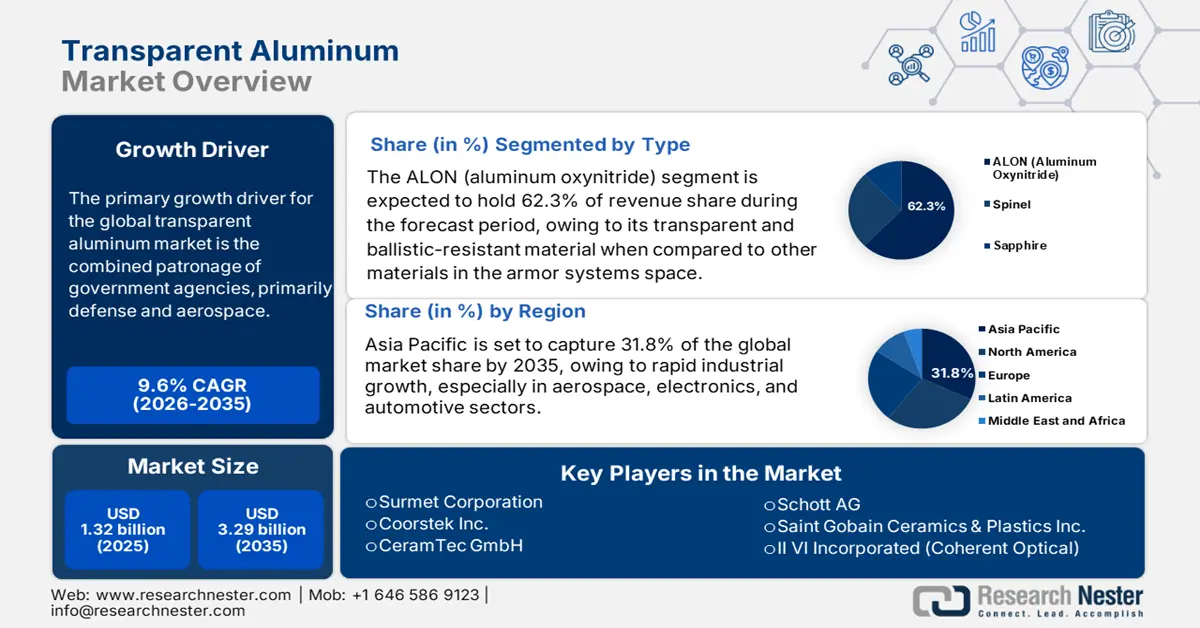Click the North America legend color swatch
The height and width of the screenshot is (628, 1200).
(x=982, y=352)
